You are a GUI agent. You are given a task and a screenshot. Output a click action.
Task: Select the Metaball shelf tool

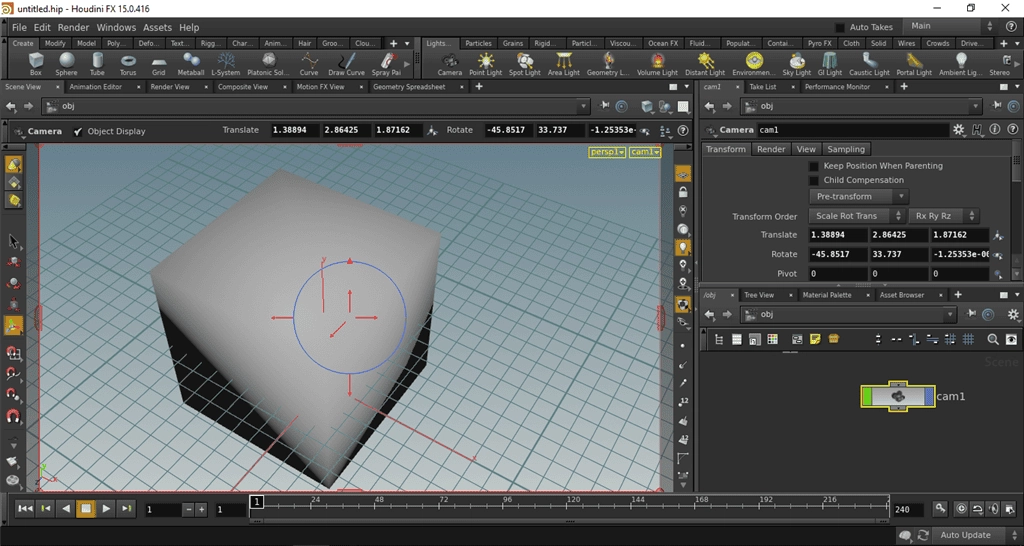191,64
